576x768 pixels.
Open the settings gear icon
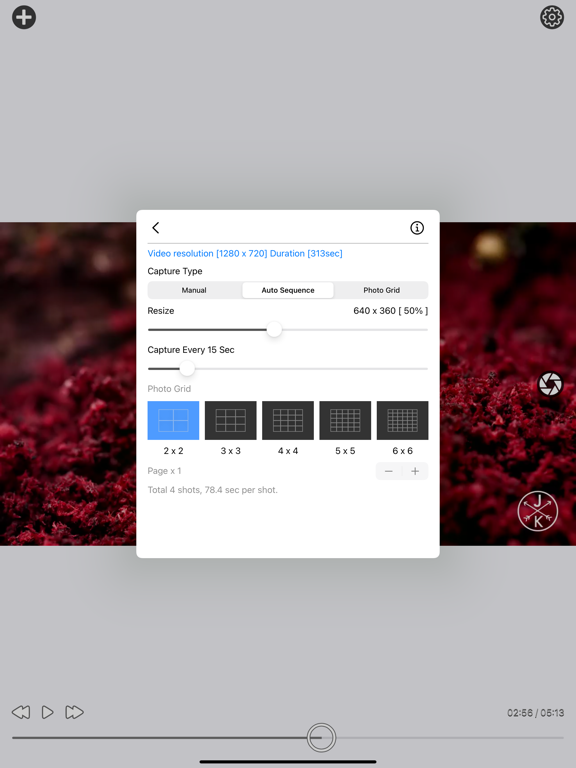tap(552, 18)
